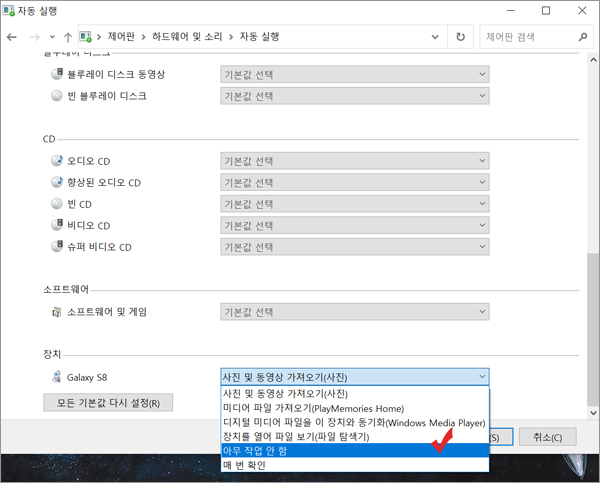Choose 사진 및 동영상 가져오기(사진) list option
This screenshot has width=600, height=483.
(x=355, y=393)
